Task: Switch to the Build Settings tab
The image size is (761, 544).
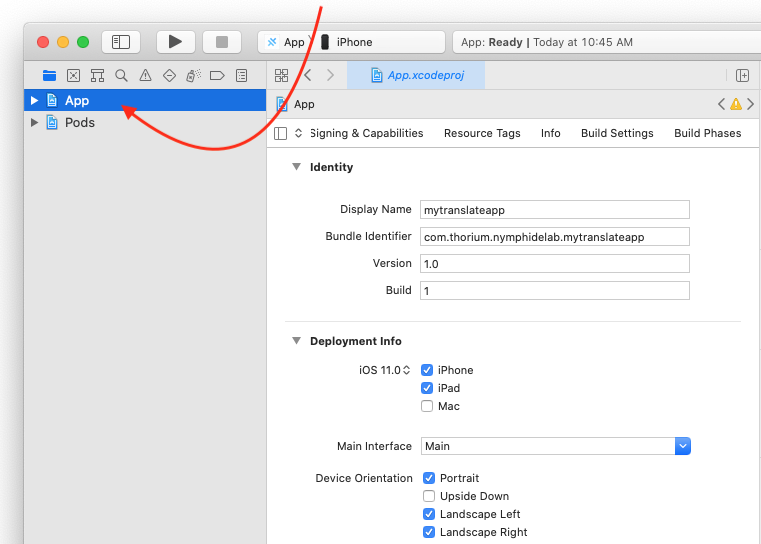Action: (617, 133)
